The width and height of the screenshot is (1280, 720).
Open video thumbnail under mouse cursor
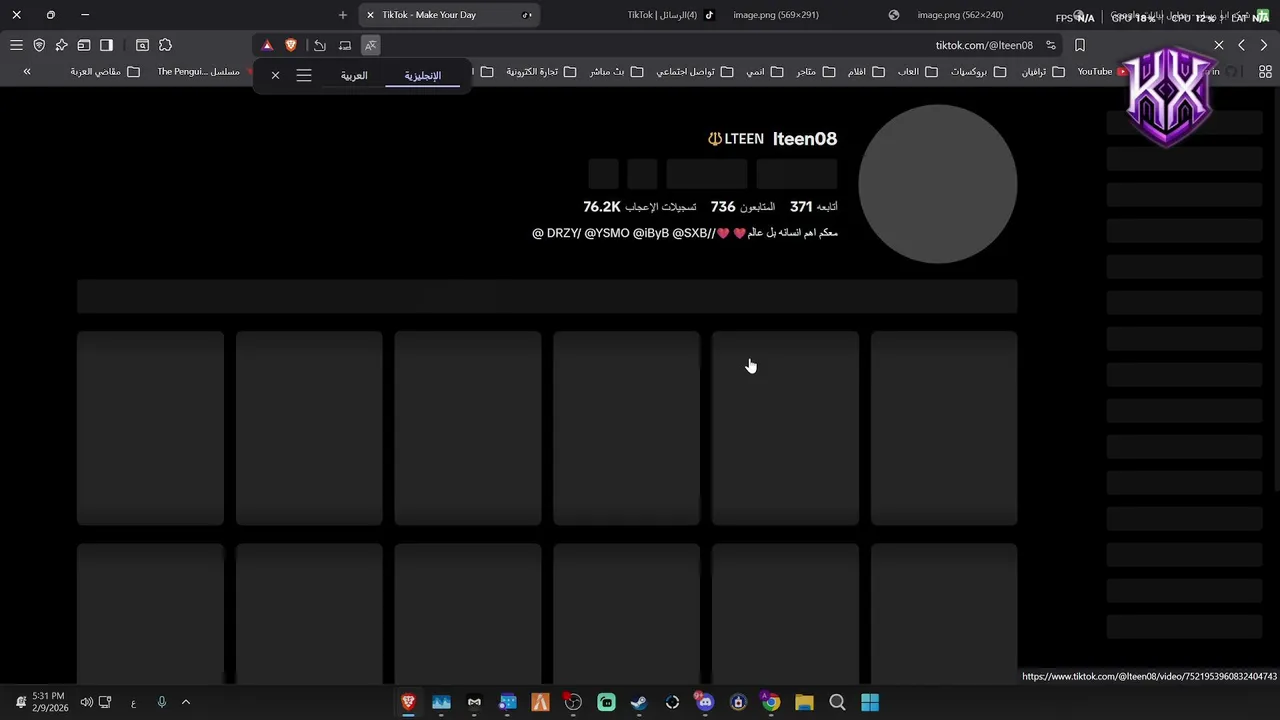pos(785,428)
